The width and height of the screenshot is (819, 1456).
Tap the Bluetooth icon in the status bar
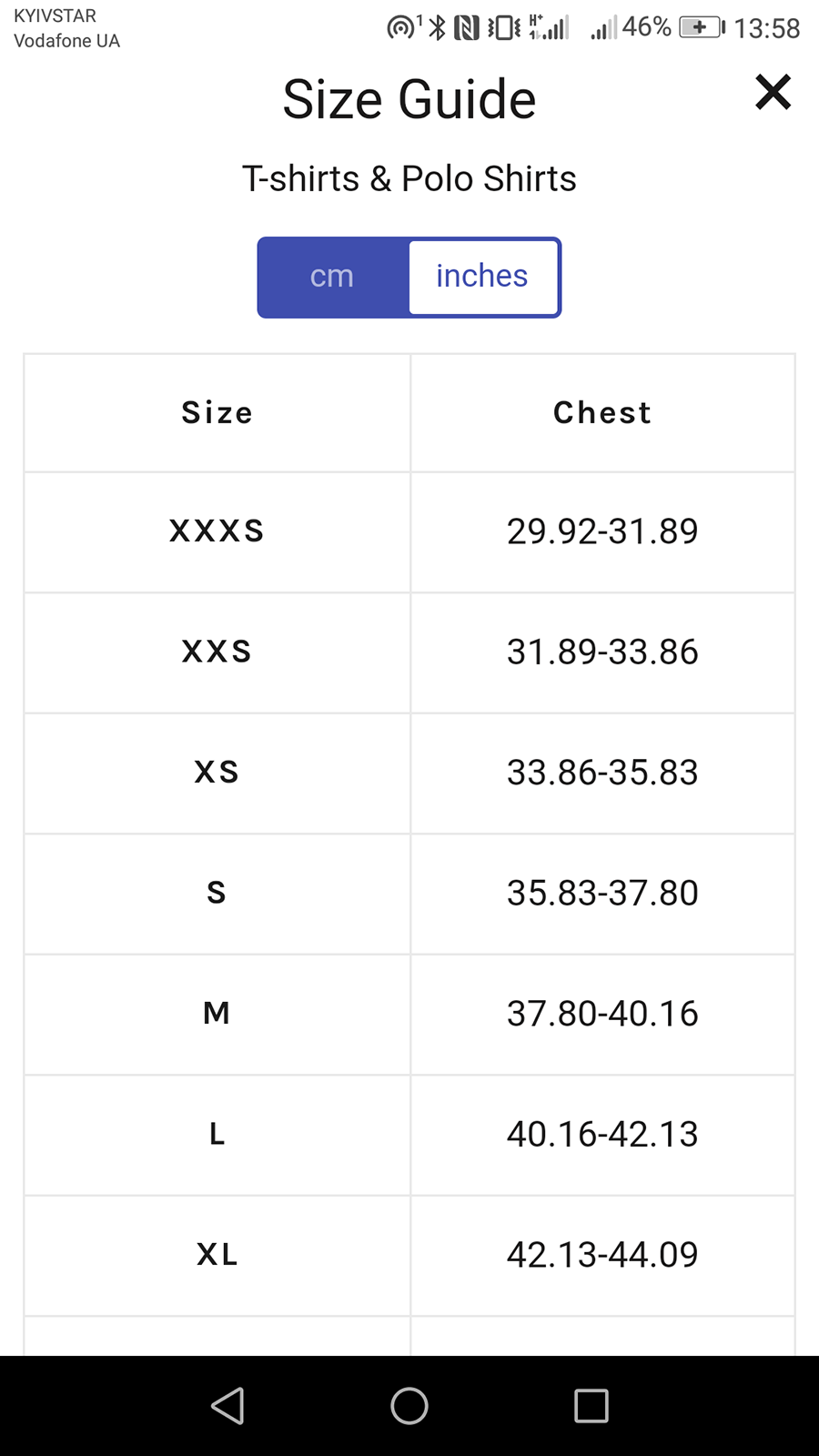pos(435,26)
